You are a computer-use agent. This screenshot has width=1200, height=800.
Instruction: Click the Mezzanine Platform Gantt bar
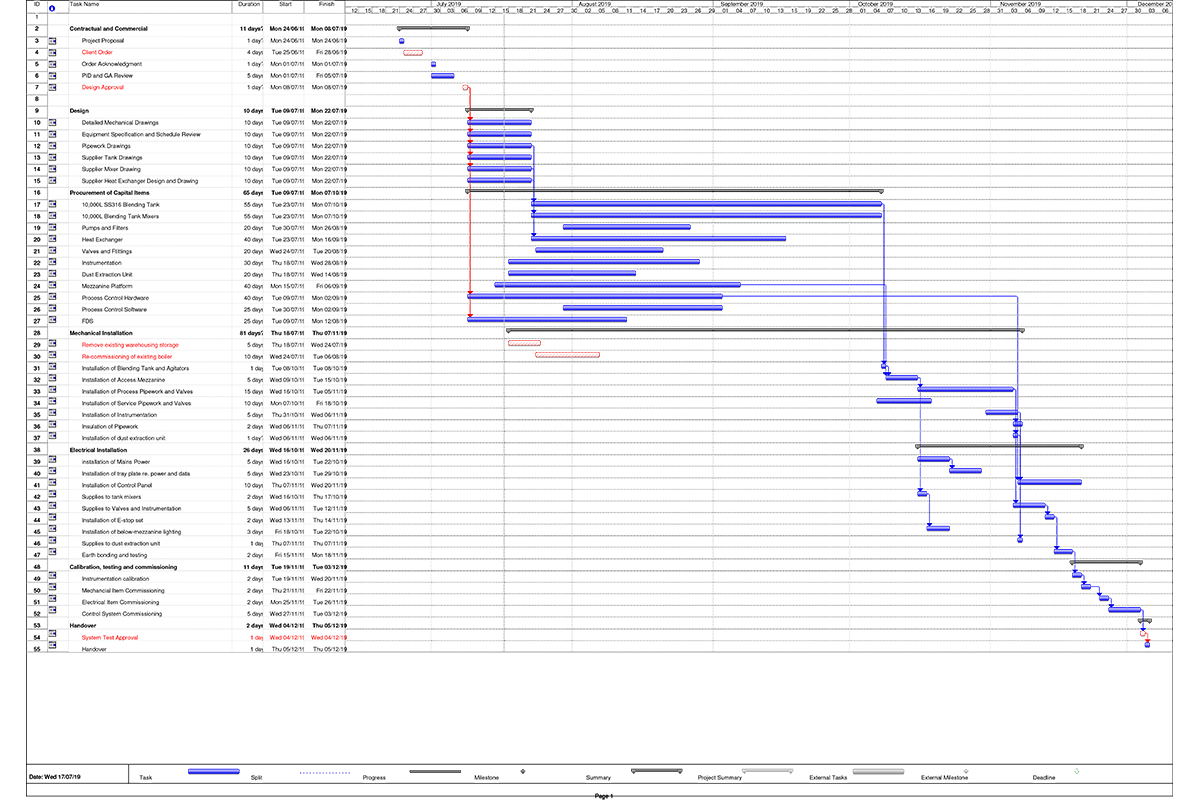pyautogui.click(x=617, y=285)
